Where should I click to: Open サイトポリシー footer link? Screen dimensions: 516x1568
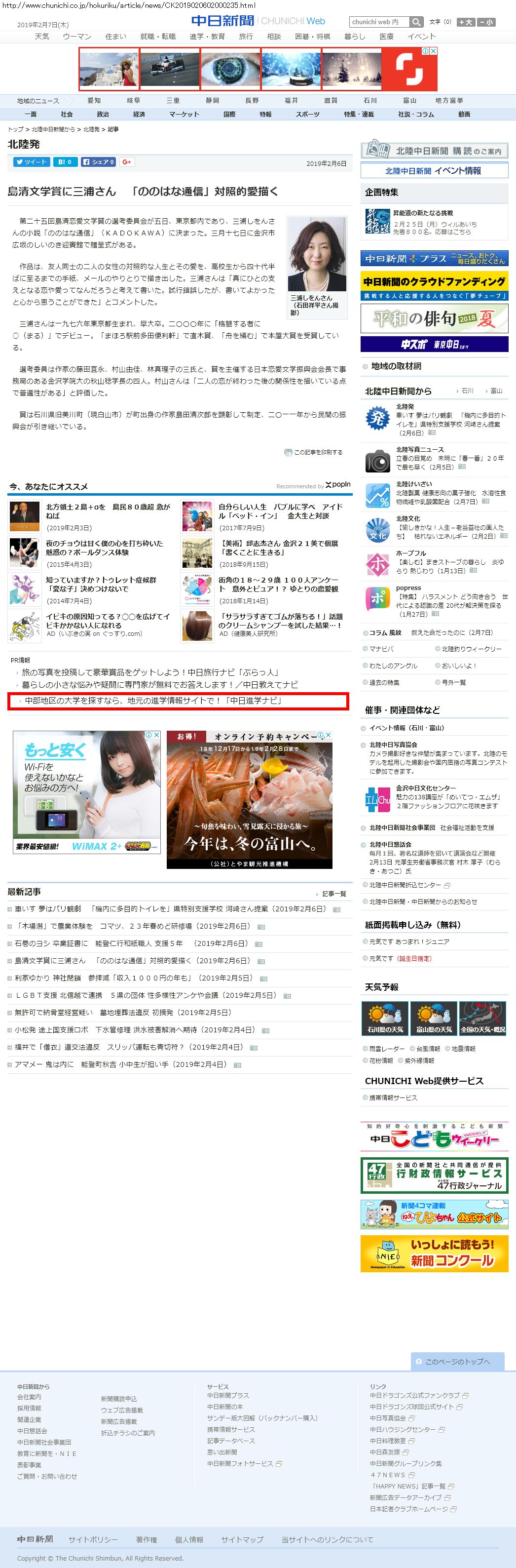(x=93, y=1539)
